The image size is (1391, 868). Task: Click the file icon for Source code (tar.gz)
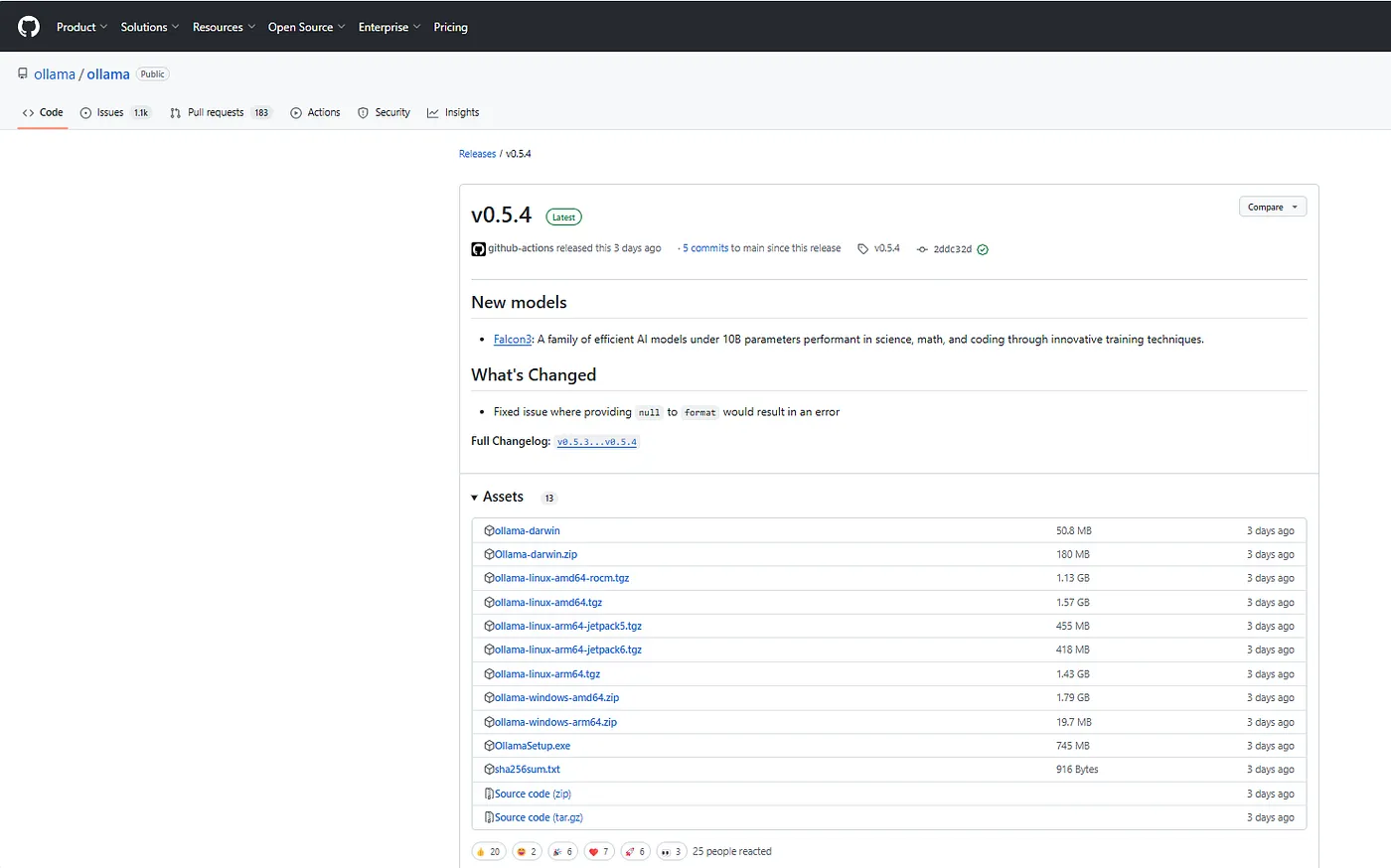click(489, 817)
